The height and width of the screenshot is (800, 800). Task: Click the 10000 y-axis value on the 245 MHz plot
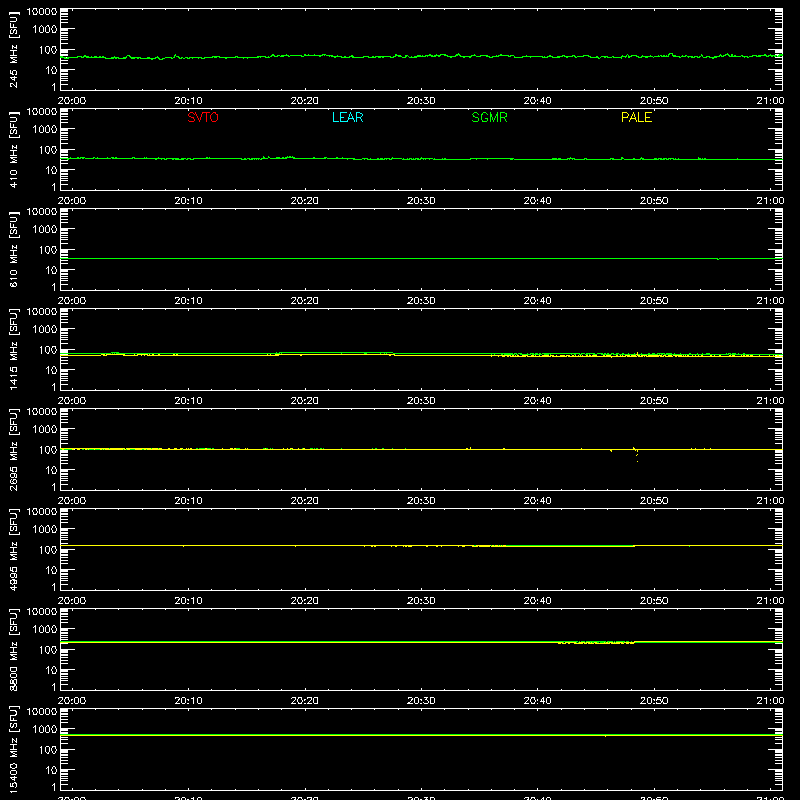(42, 12)
